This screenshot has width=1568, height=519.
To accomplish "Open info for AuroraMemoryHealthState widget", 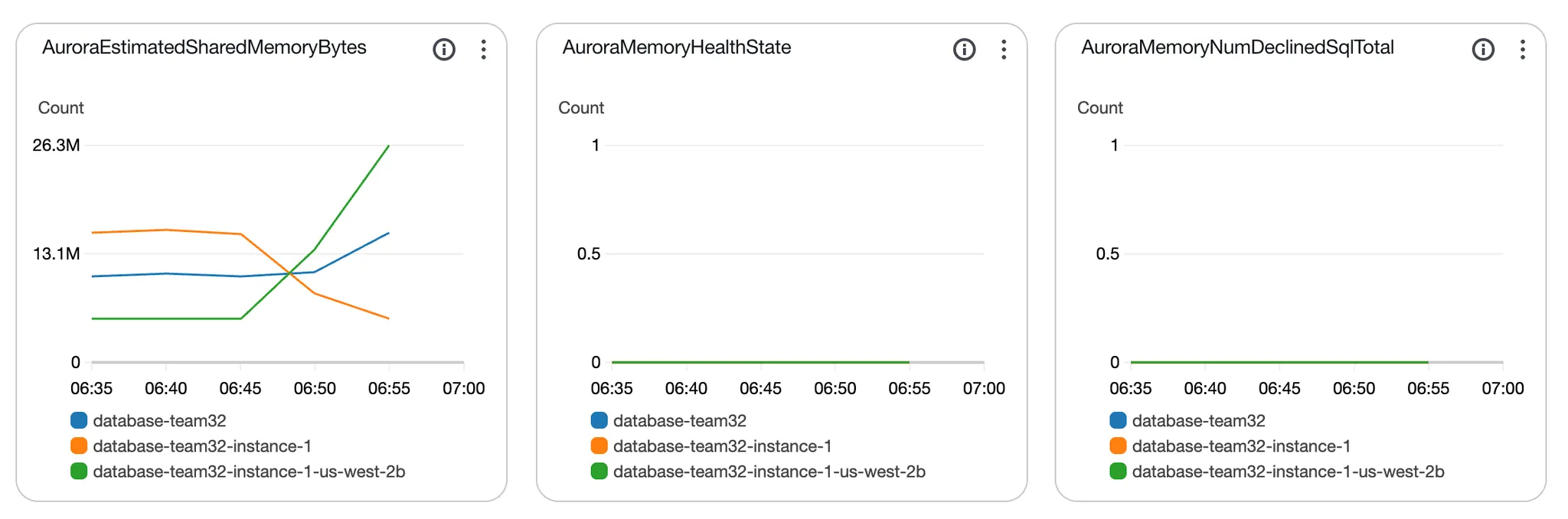I will (964, 50).
